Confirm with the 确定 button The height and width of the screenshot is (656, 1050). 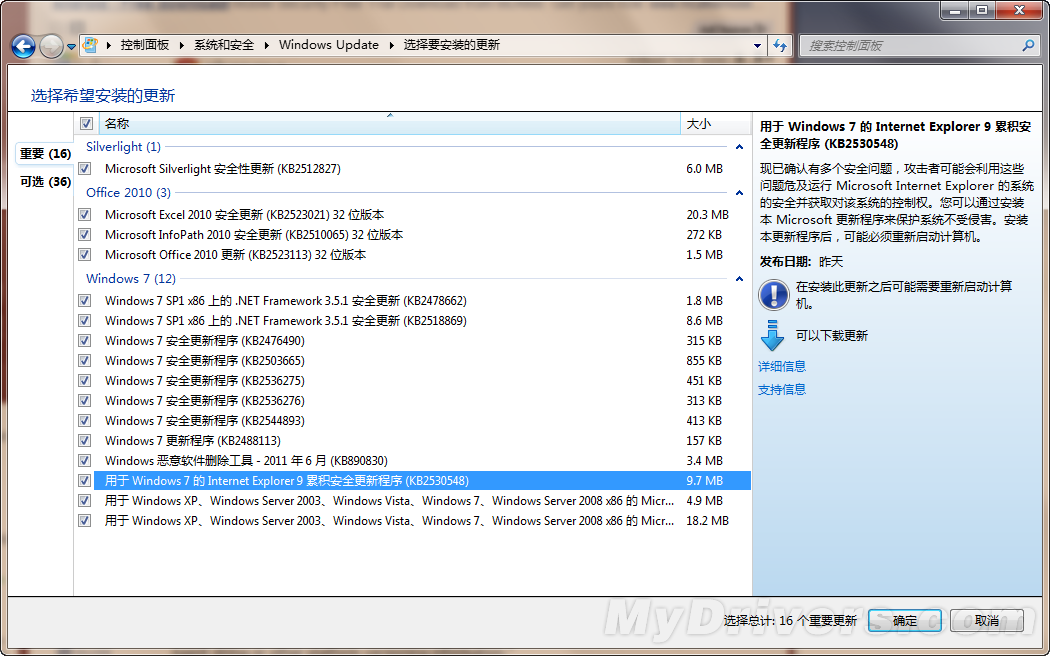(905, 621)
